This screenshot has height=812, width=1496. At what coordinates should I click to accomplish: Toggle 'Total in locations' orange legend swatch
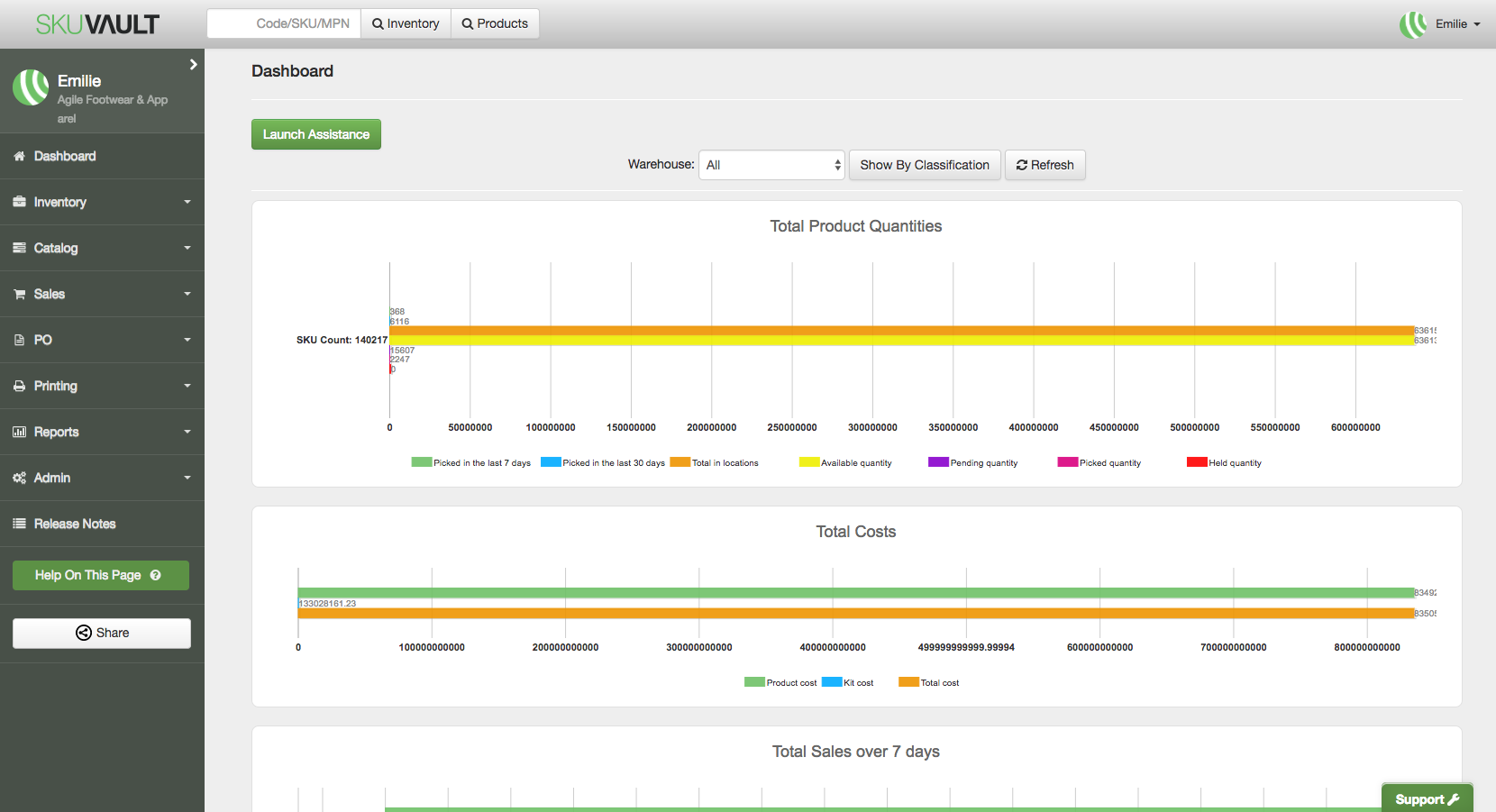[680, 462]
